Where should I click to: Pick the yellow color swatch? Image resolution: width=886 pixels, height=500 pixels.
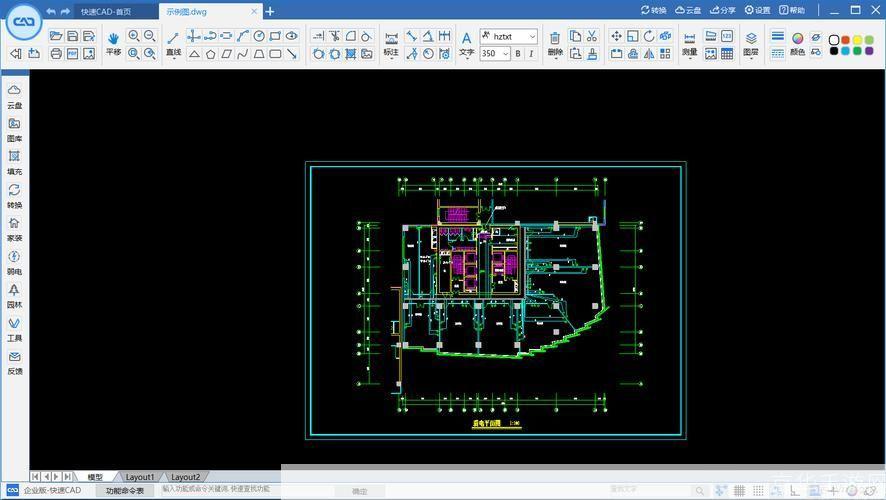coord(857,40)
